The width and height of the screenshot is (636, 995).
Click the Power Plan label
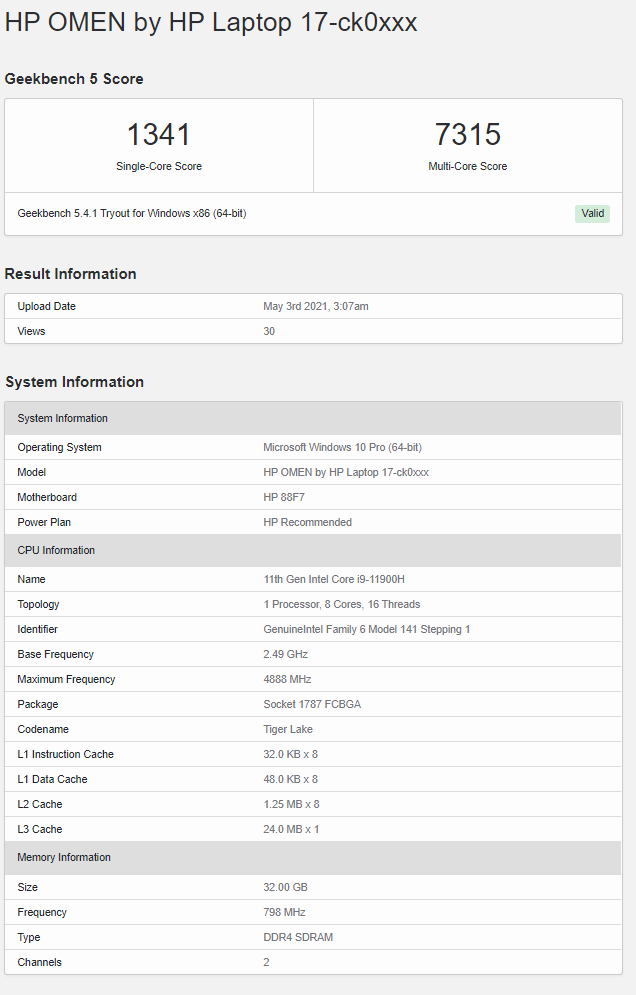[44, 522]
